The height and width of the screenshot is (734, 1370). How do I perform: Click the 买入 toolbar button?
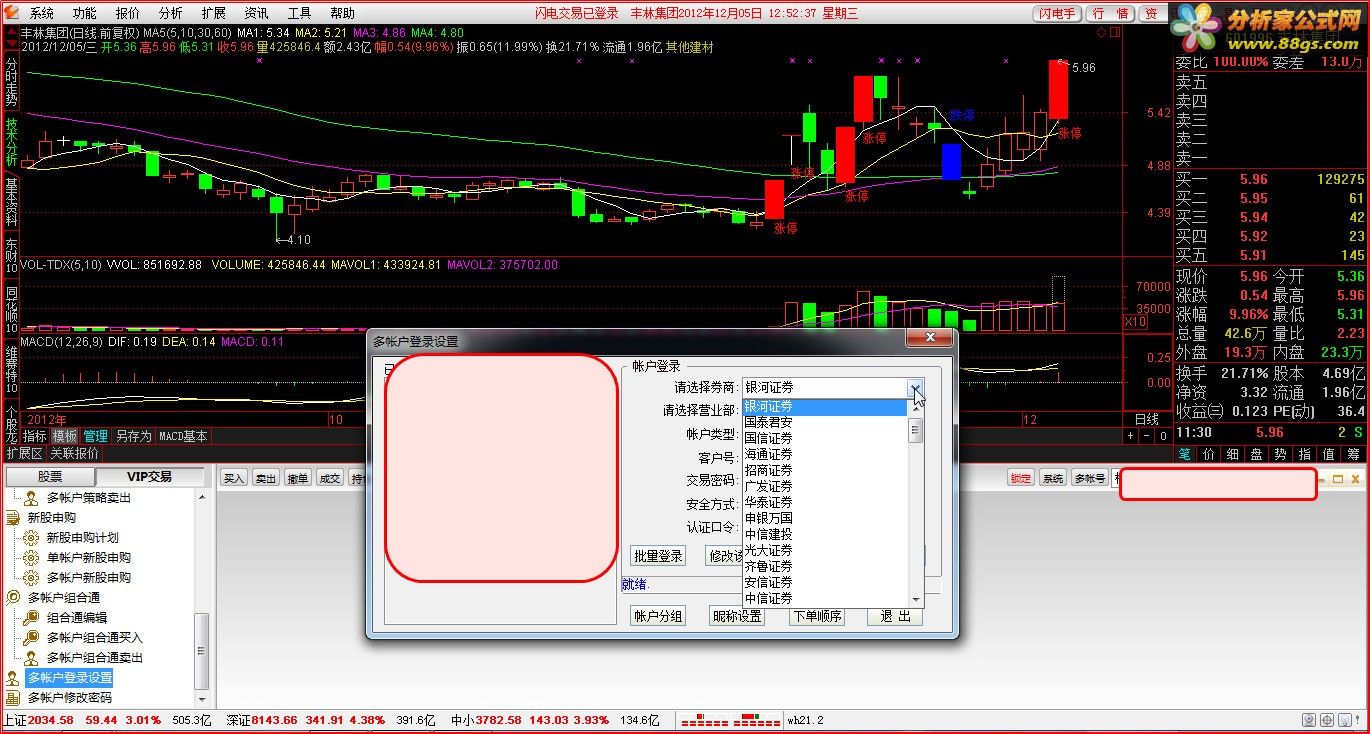point(234,479)
